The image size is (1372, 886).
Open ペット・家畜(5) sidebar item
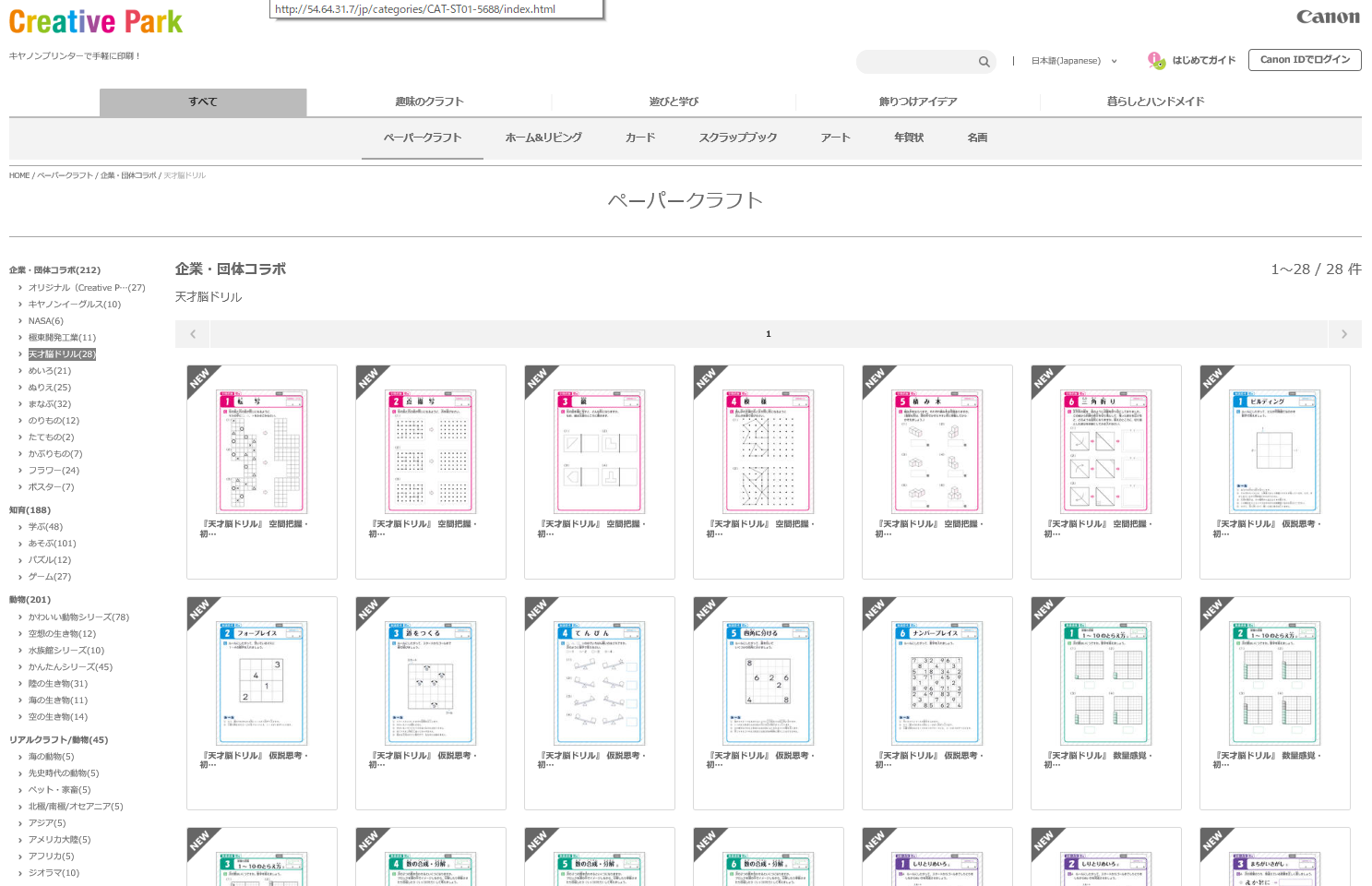coord(59,790)
